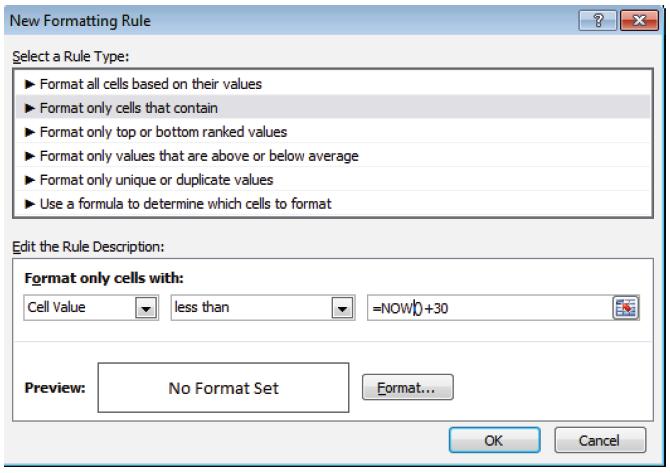
Task: Click the 'Cell Value' combo box text
Action: [x=56, y=307]
